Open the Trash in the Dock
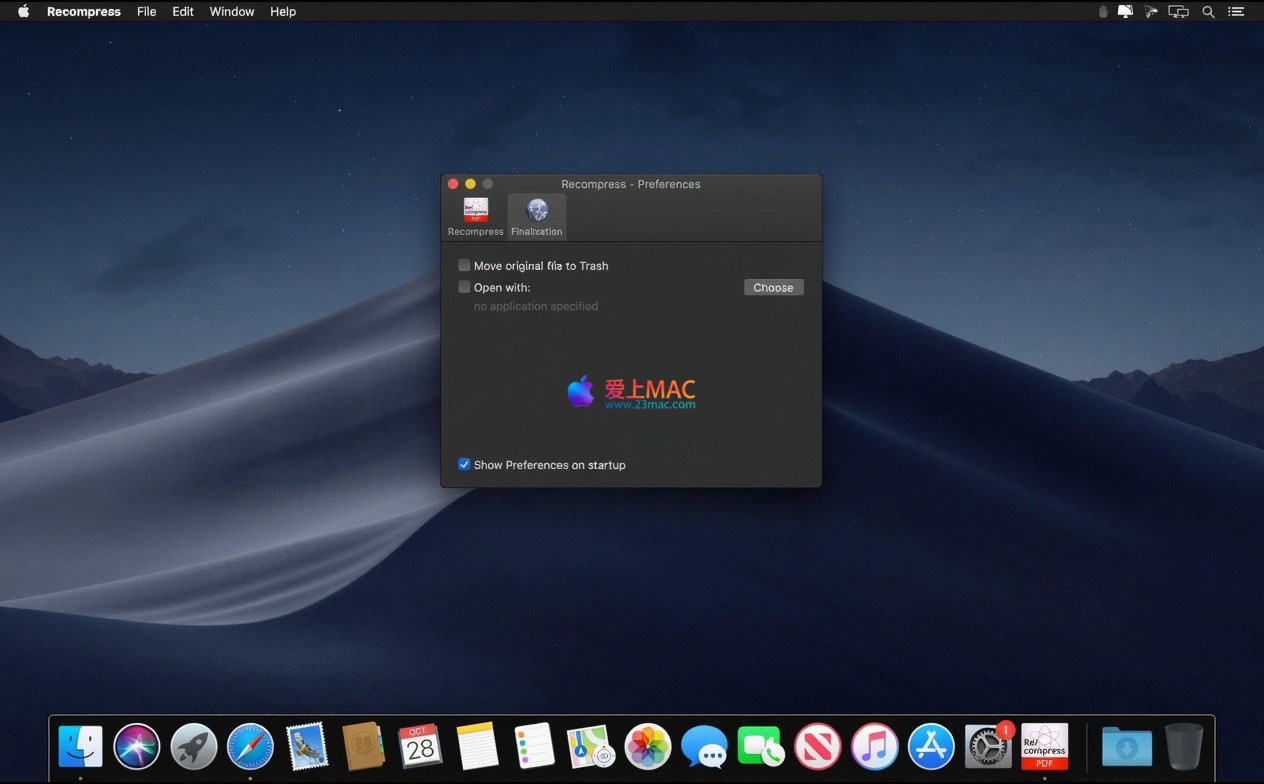 click(1183, 746)
